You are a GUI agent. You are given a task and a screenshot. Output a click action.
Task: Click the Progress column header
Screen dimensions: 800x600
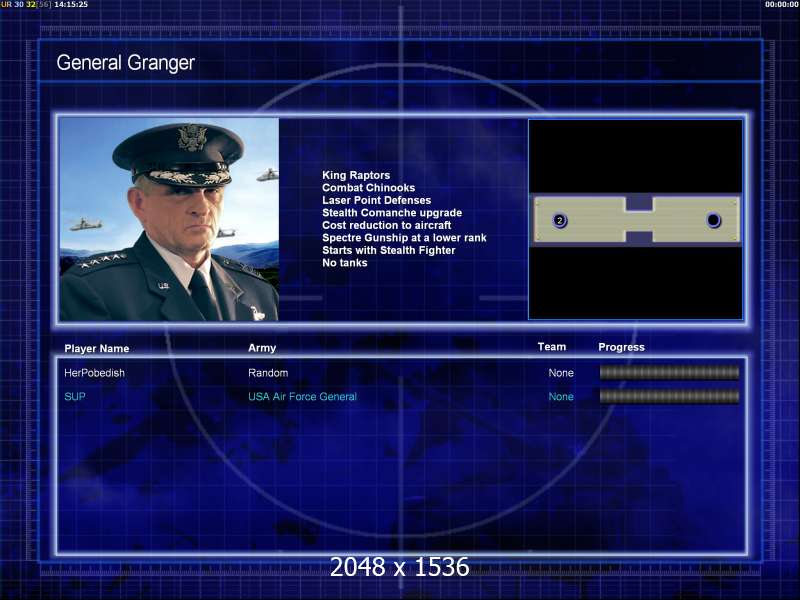point(621,347)
